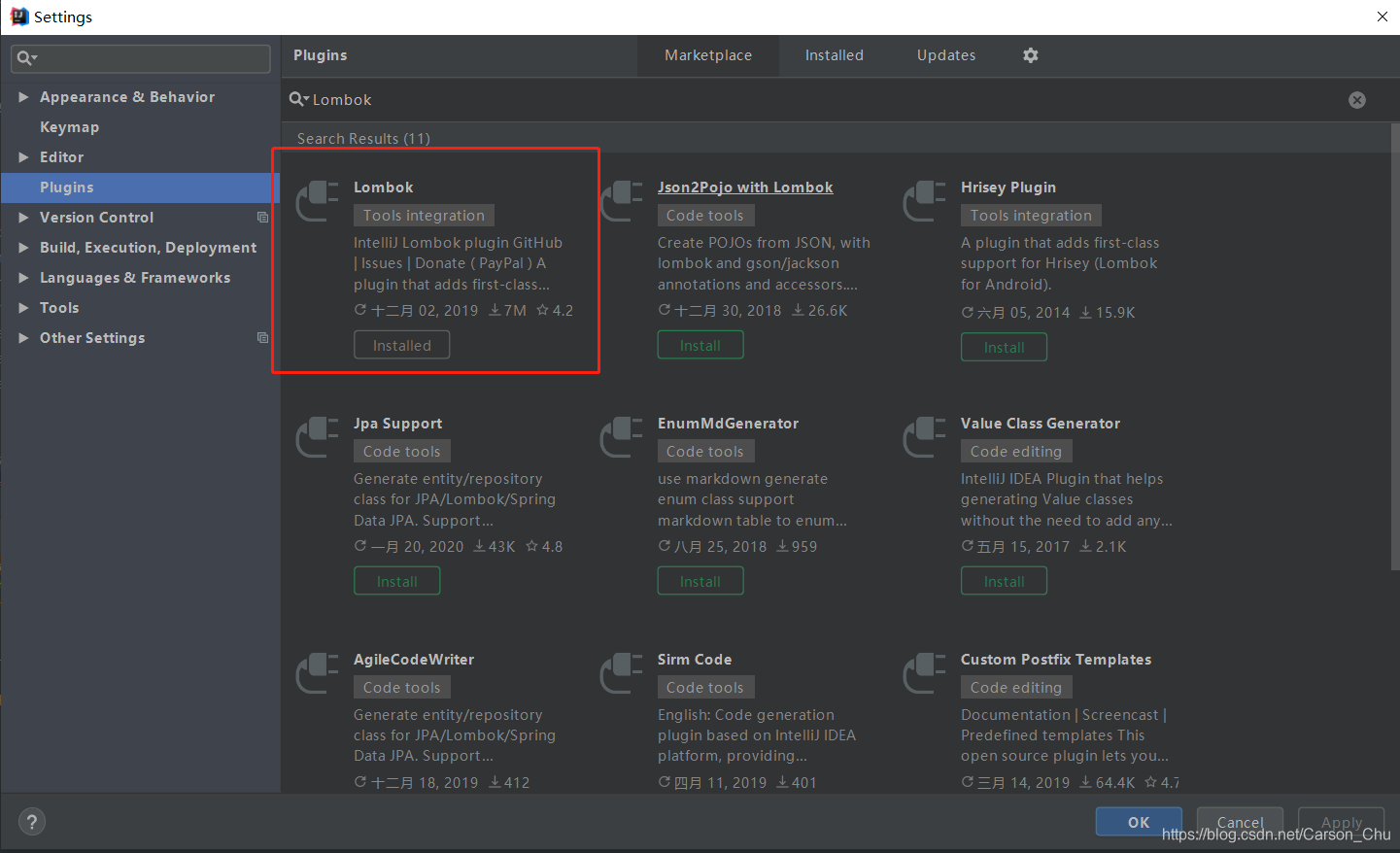Click Code tools tag under Jpa Support
Viewport: 1400px width, 853px height.
point(402,452)
